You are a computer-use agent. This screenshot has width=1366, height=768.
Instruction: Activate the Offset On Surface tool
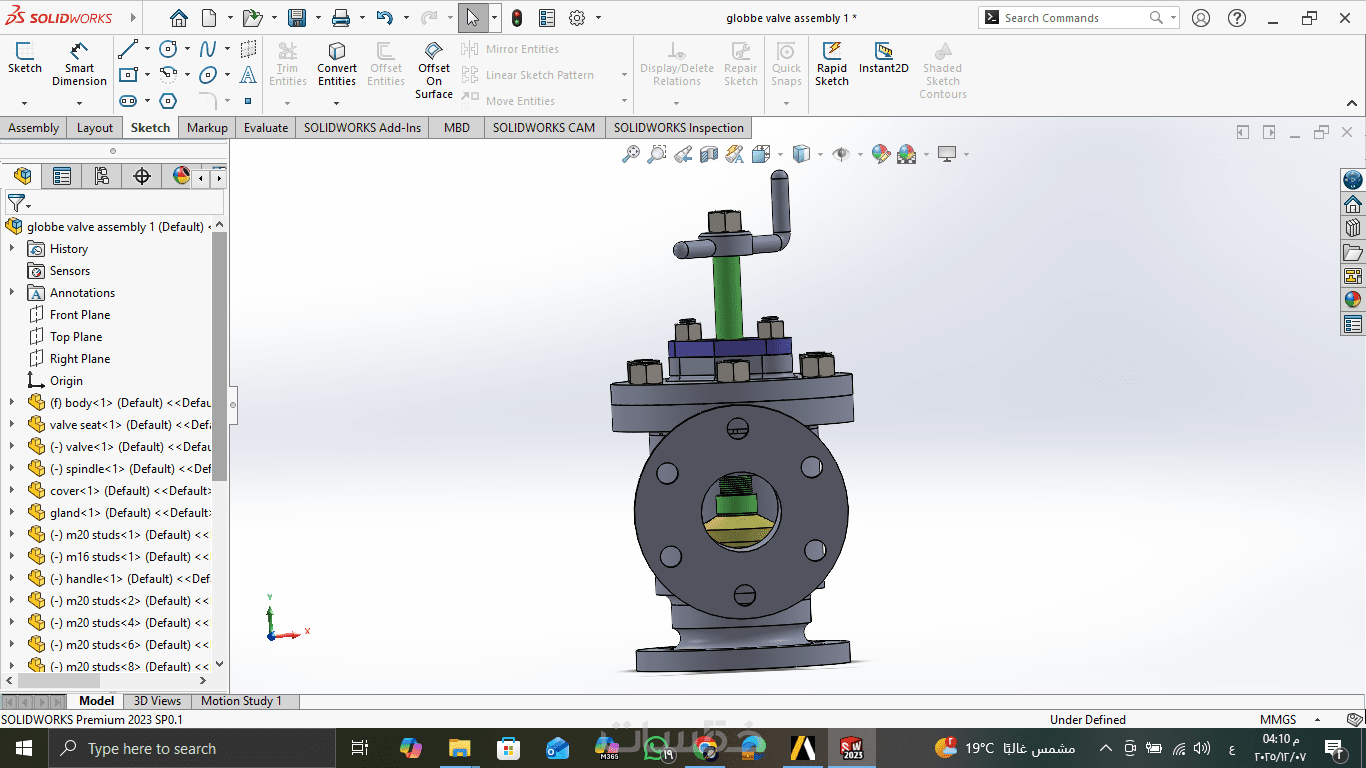pos(434,70)
